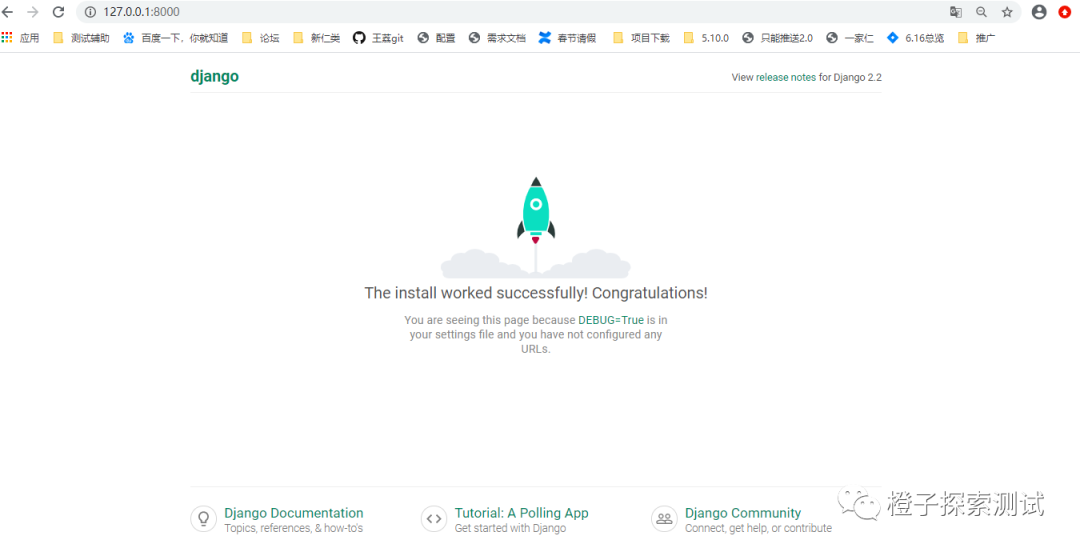The height and width of the screenshot is (552, 1080).
Task: Open Django Community link
Action: (x=742, y=513)
